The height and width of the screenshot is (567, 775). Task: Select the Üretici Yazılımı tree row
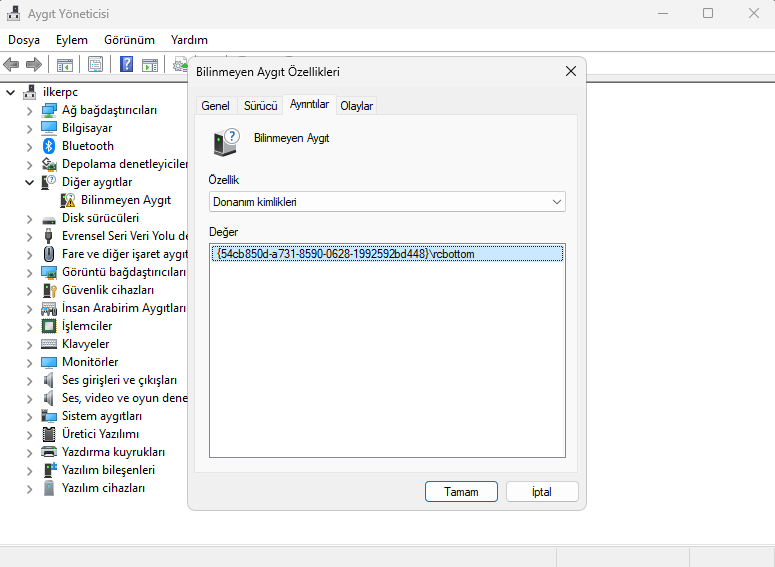click(100, 434)
